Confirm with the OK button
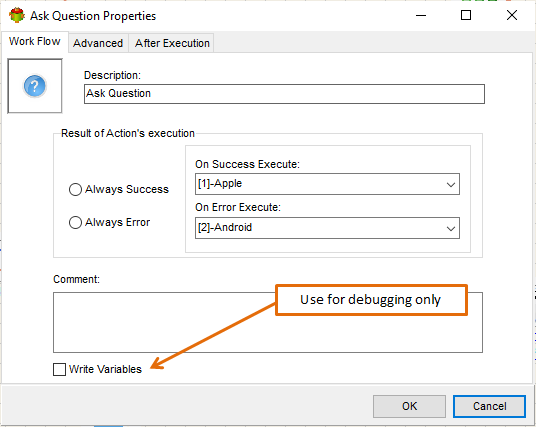The image size is (536, 427). (409, 406)
